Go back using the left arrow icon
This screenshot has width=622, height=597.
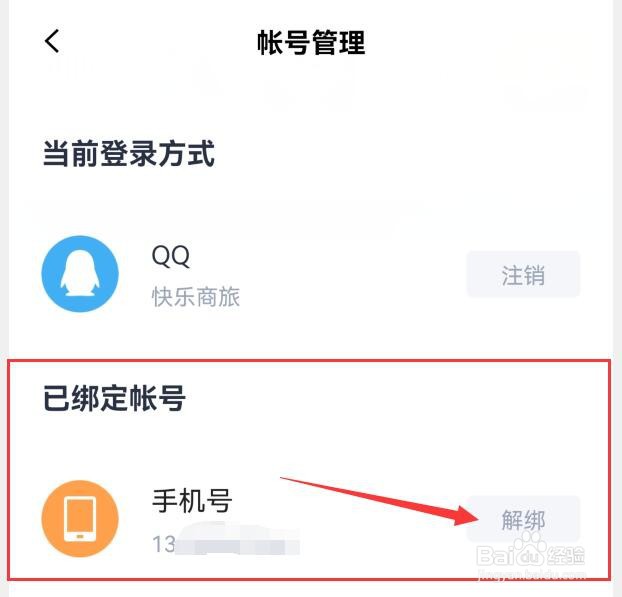pos(52,41)
